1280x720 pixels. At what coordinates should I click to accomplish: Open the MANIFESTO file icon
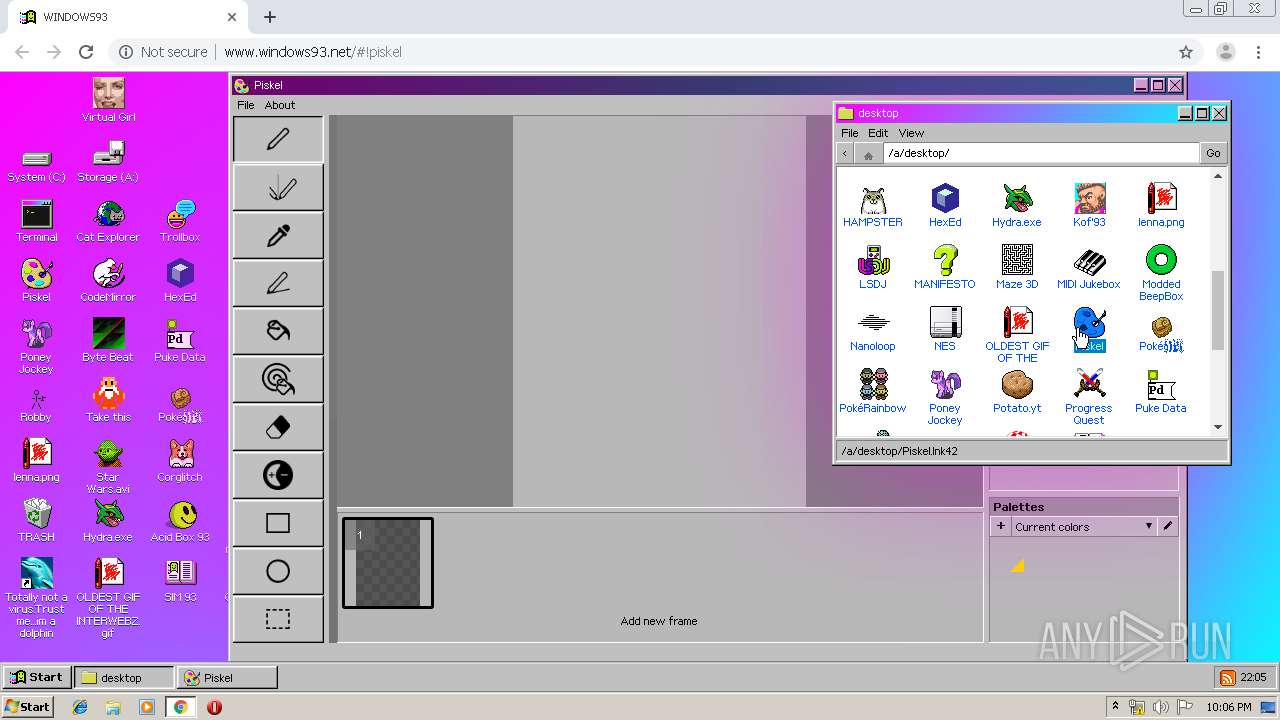click(945, 268)
